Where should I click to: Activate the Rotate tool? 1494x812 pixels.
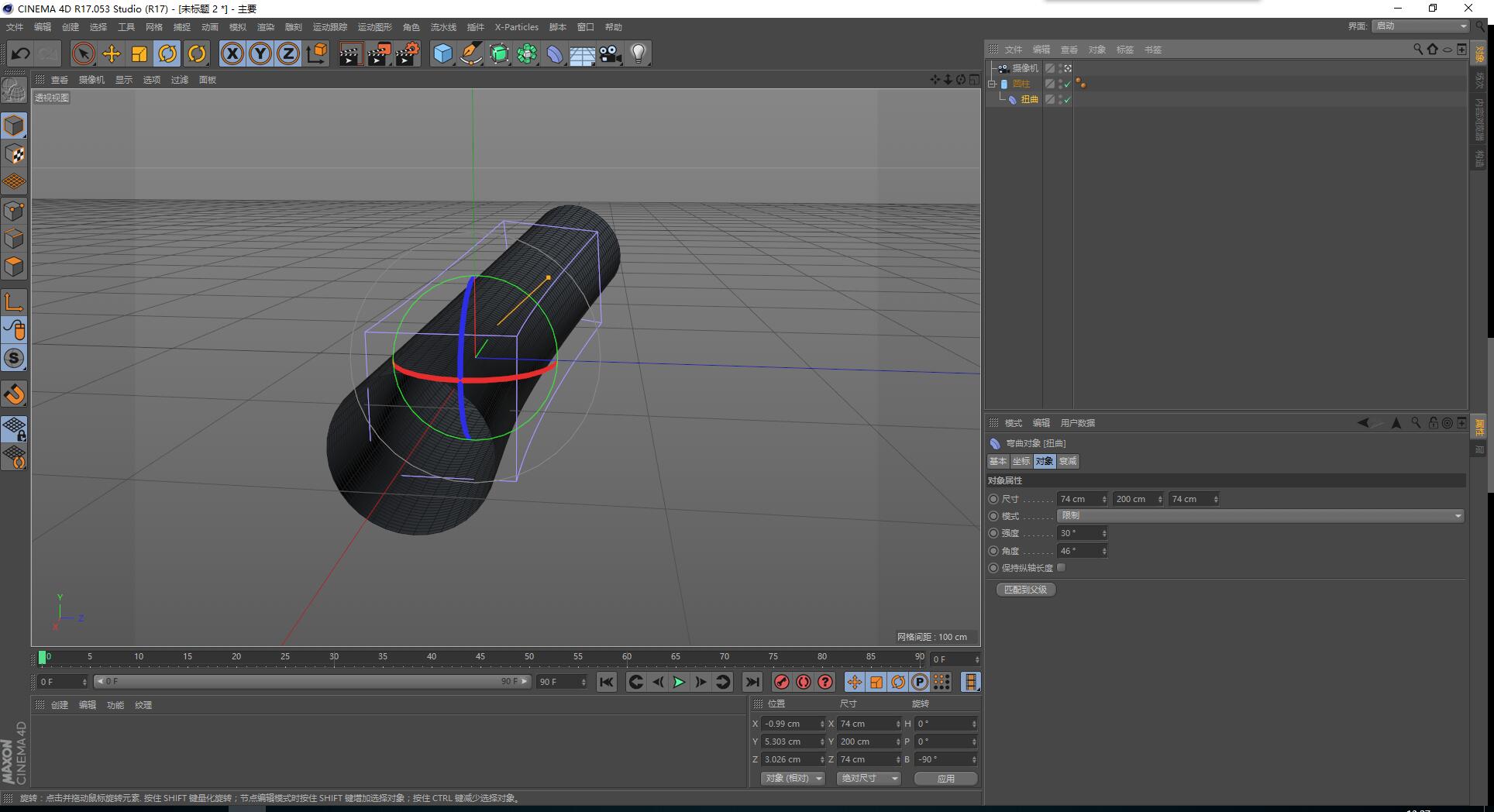[167, 53]
